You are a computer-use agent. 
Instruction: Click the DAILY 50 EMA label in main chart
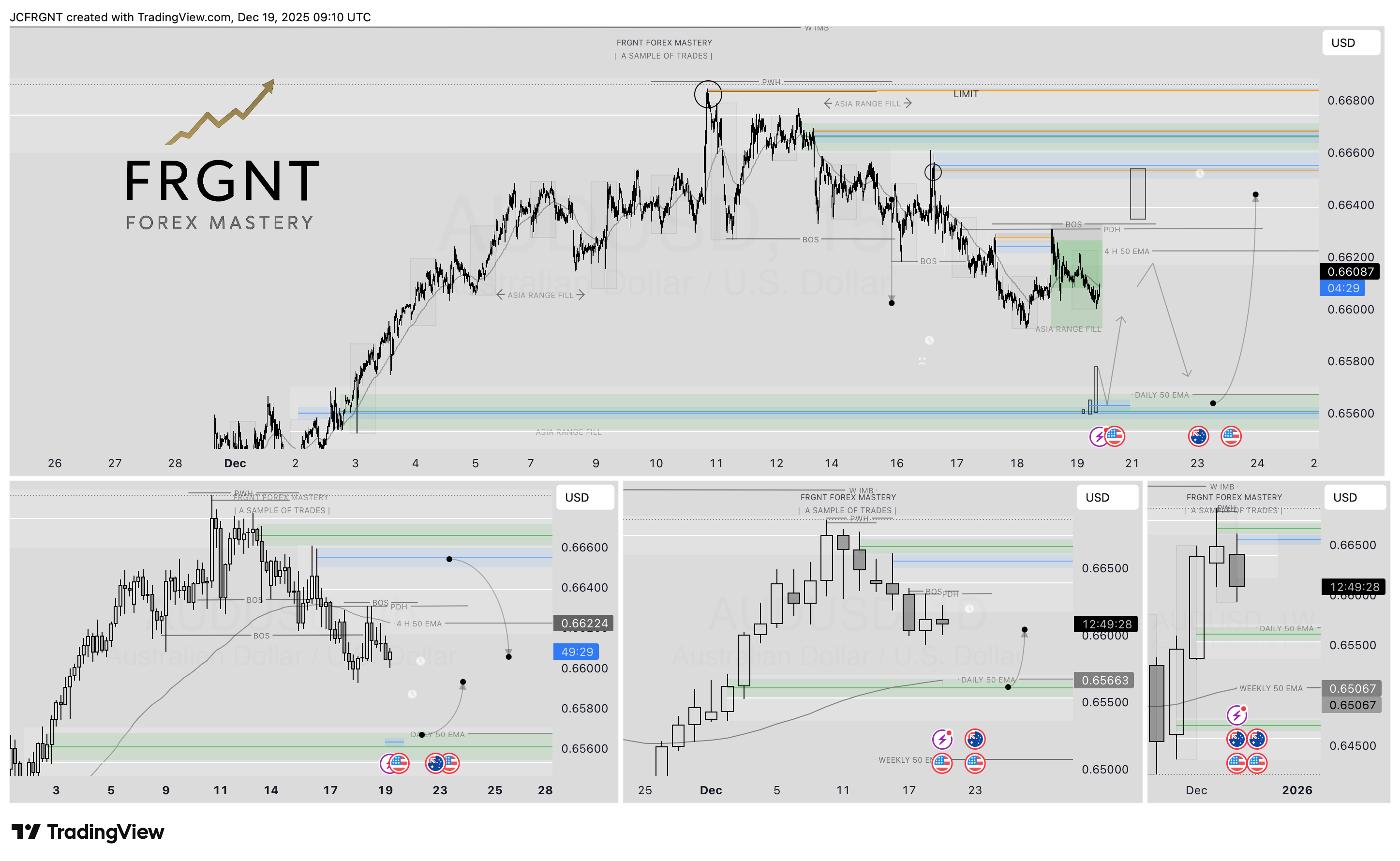[x=1162, y=395]
